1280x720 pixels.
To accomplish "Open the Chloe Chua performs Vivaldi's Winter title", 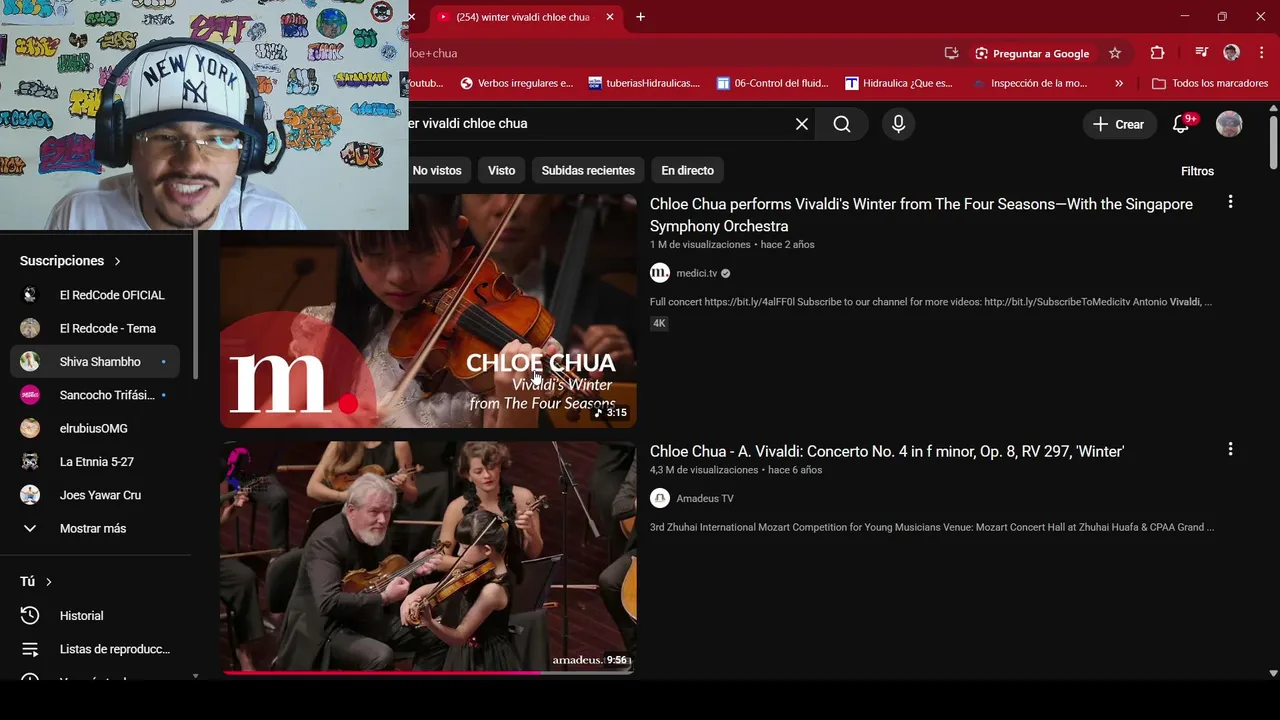I will pyautogui.click(x=921, y=215).
